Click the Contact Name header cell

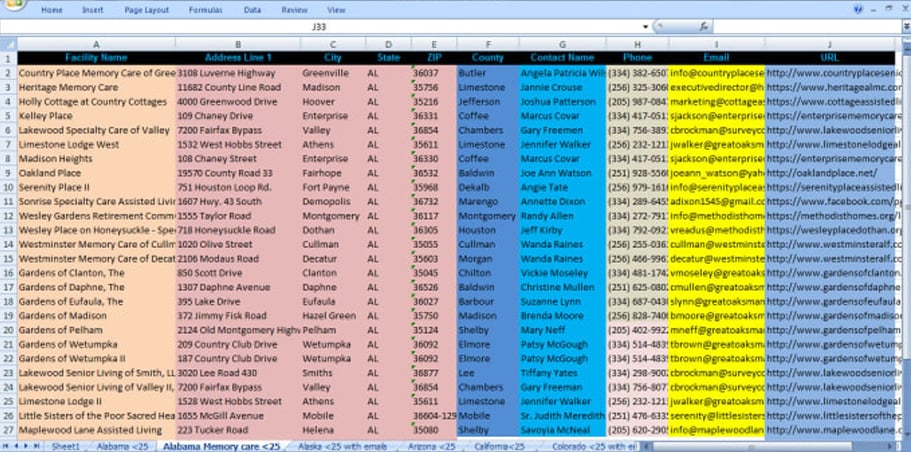pyautogui.click(x=562, y=58)
